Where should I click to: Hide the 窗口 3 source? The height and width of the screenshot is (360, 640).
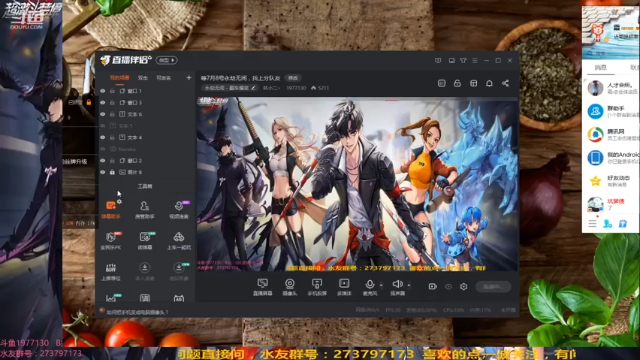102,102
